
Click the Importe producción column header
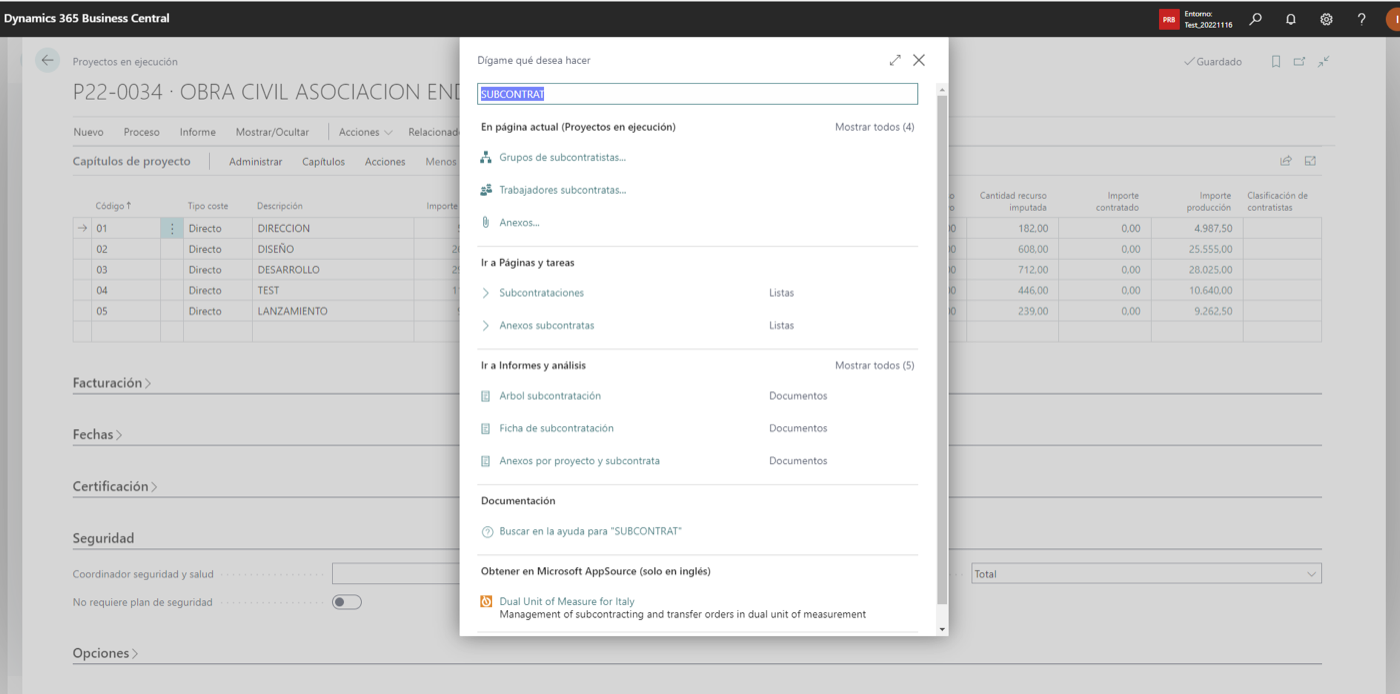(1207, 201)
